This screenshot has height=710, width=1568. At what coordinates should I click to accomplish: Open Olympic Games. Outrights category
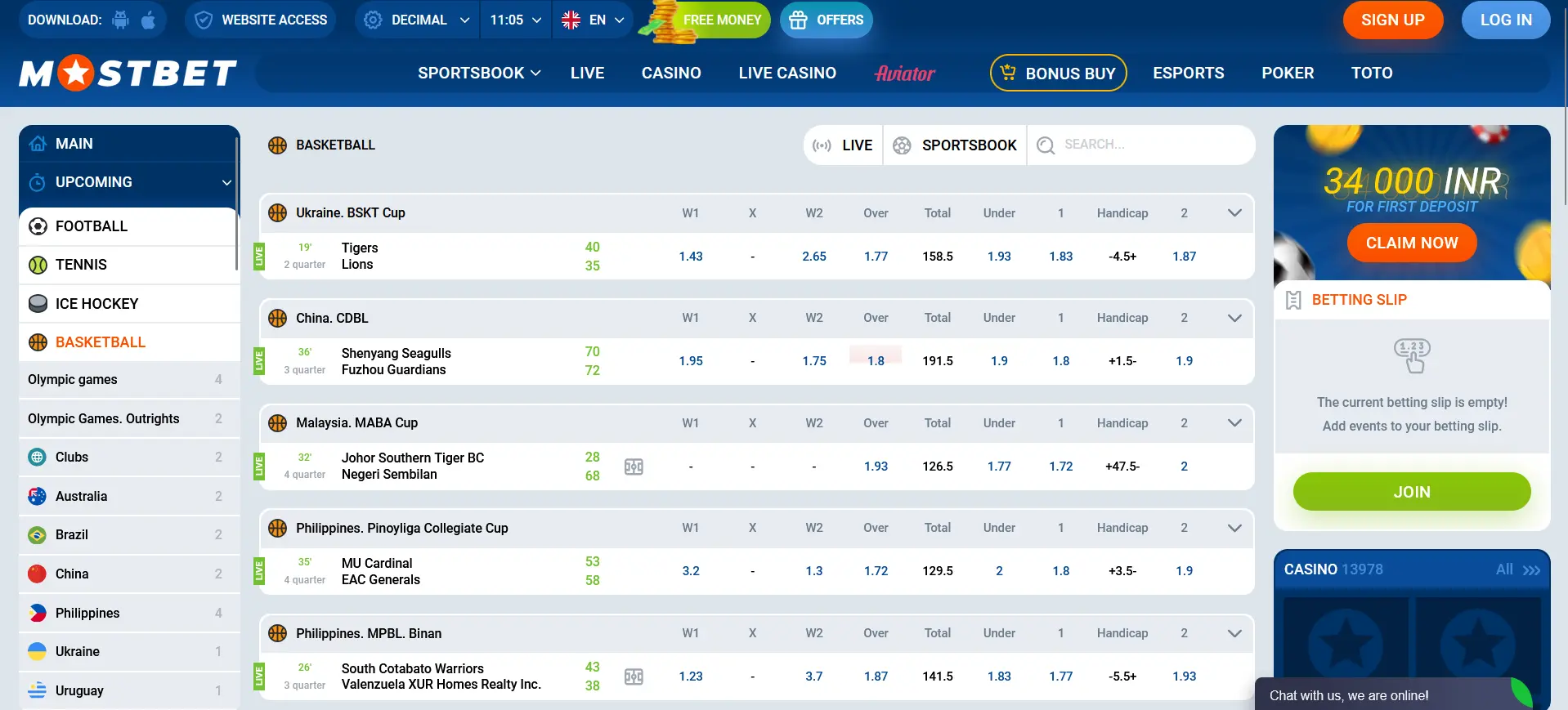tap(129, 419)
